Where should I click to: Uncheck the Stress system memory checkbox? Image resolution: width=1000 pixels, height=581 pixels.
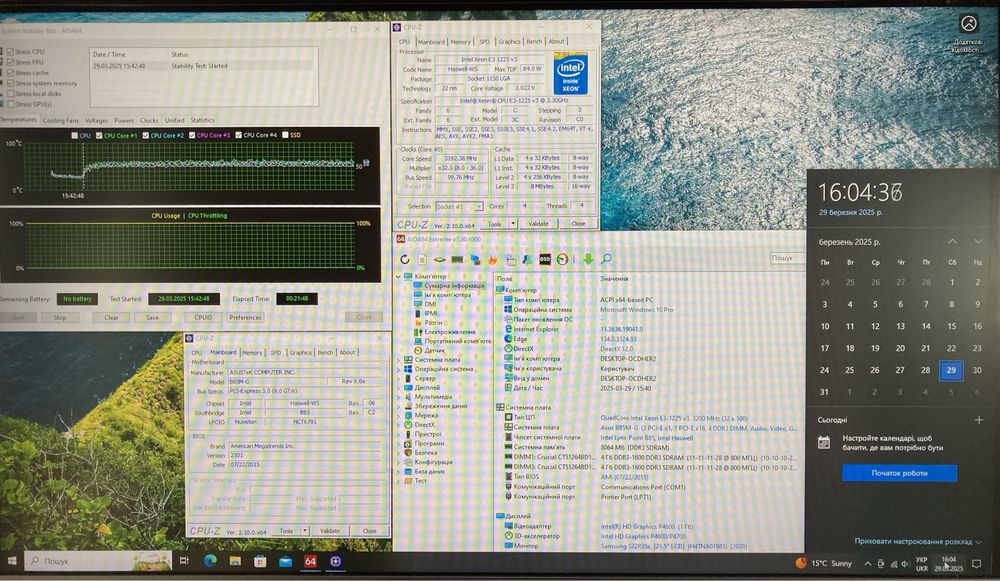(11, 83)
